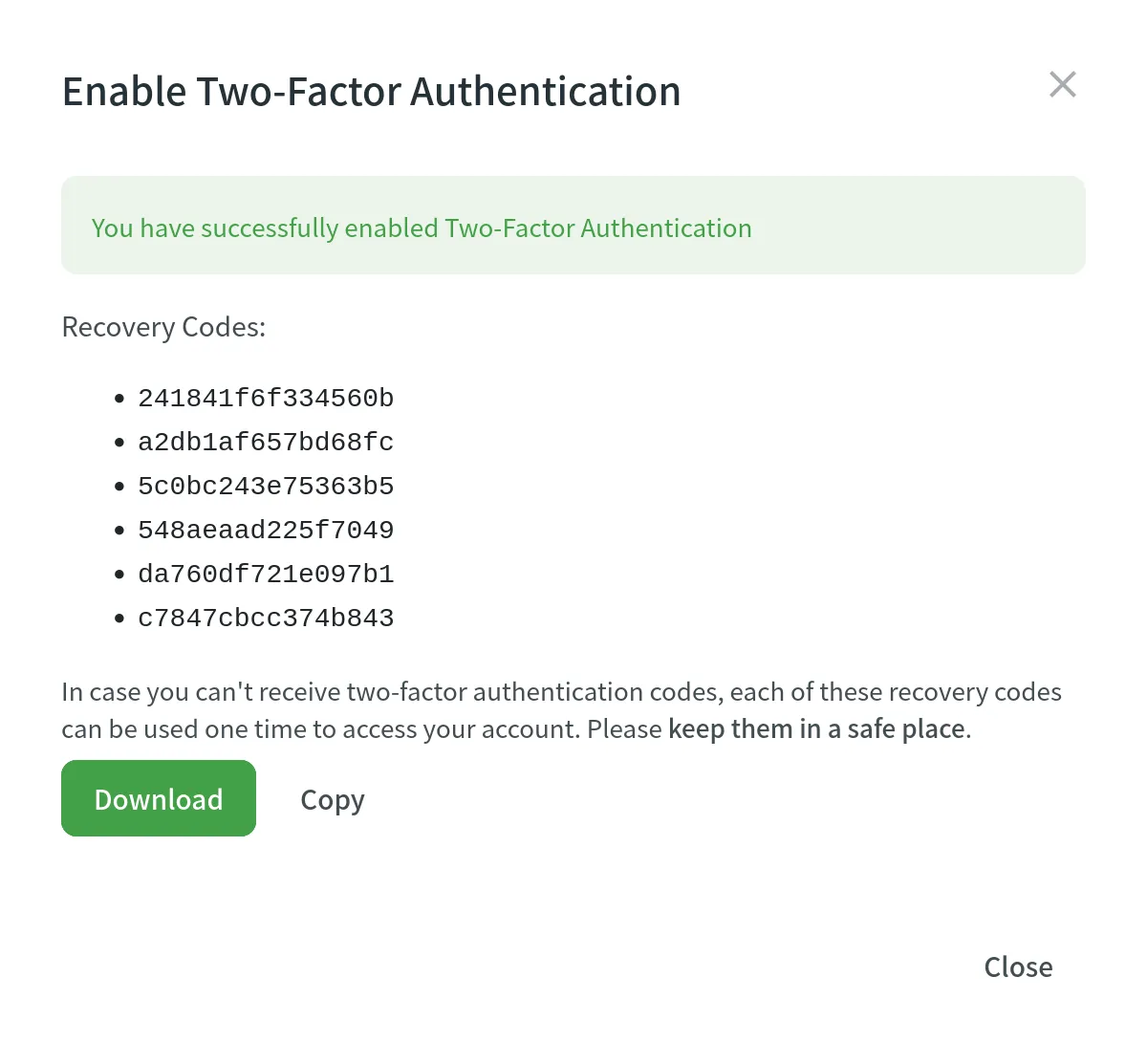Viewport: 1147px width, 1064px height.
Task: Select the recovery code c7847cbcc374b843
Action: click(266, 618)
